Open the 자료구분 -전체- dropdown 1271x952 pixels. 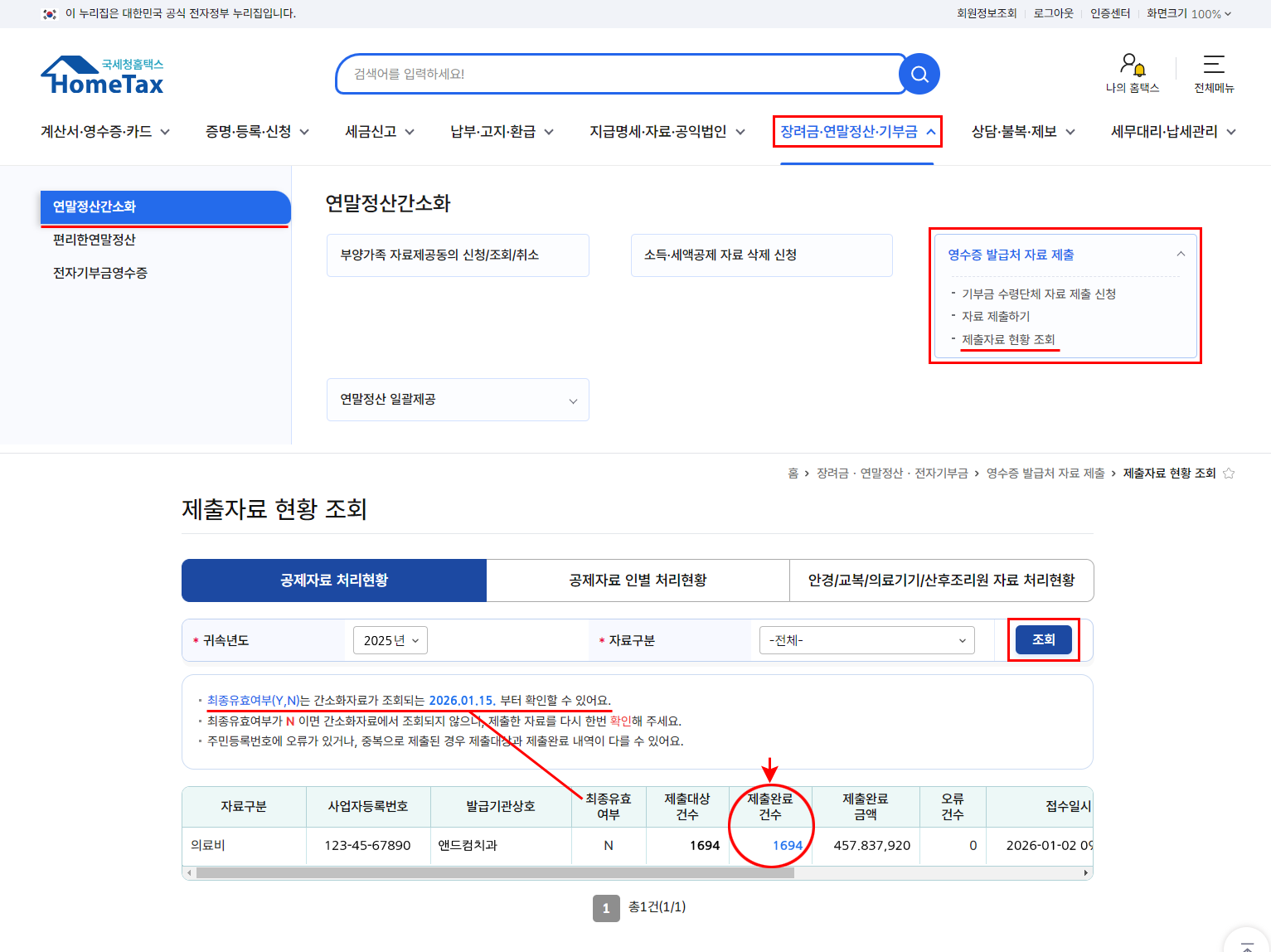click(867, 640)
